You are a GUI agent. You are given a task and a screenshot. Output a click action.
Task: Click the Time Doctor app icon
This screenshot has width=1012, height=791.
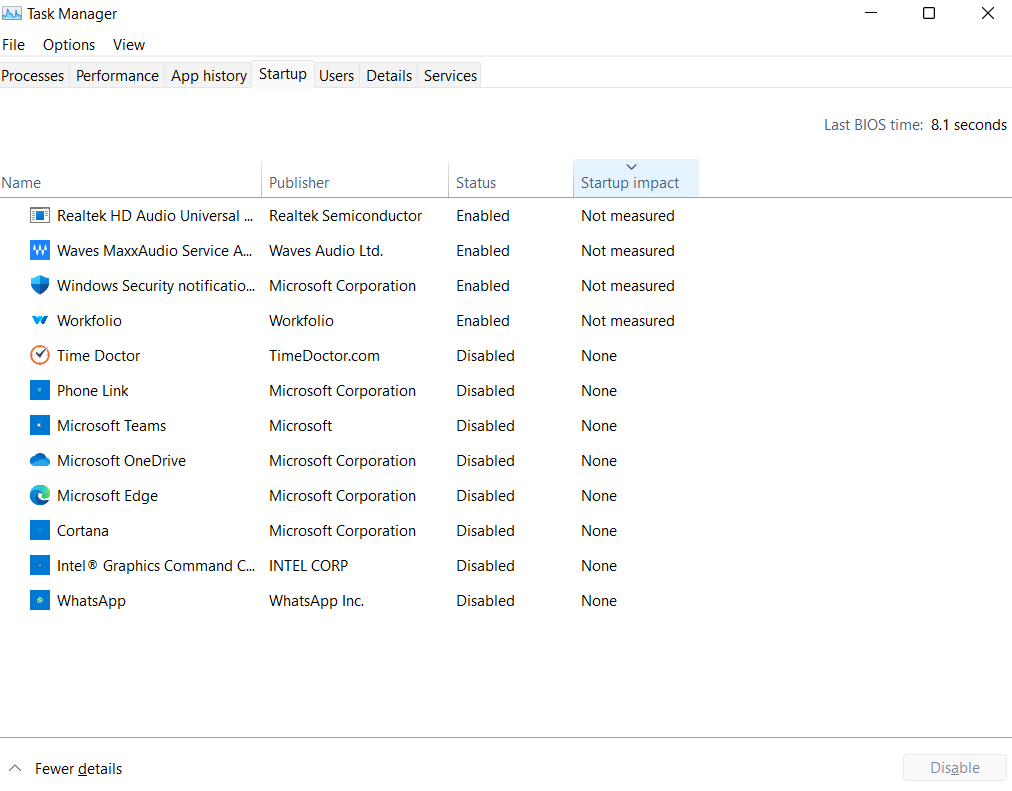point(40,355)
